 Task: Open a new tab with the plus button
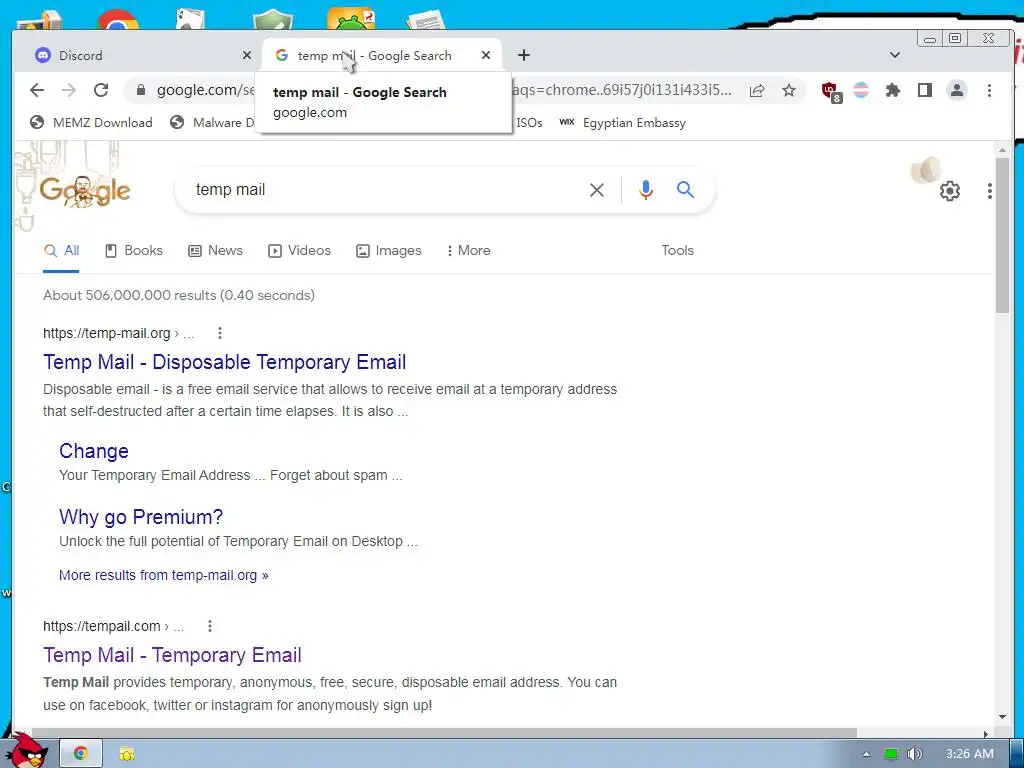(x=524, y=56)
